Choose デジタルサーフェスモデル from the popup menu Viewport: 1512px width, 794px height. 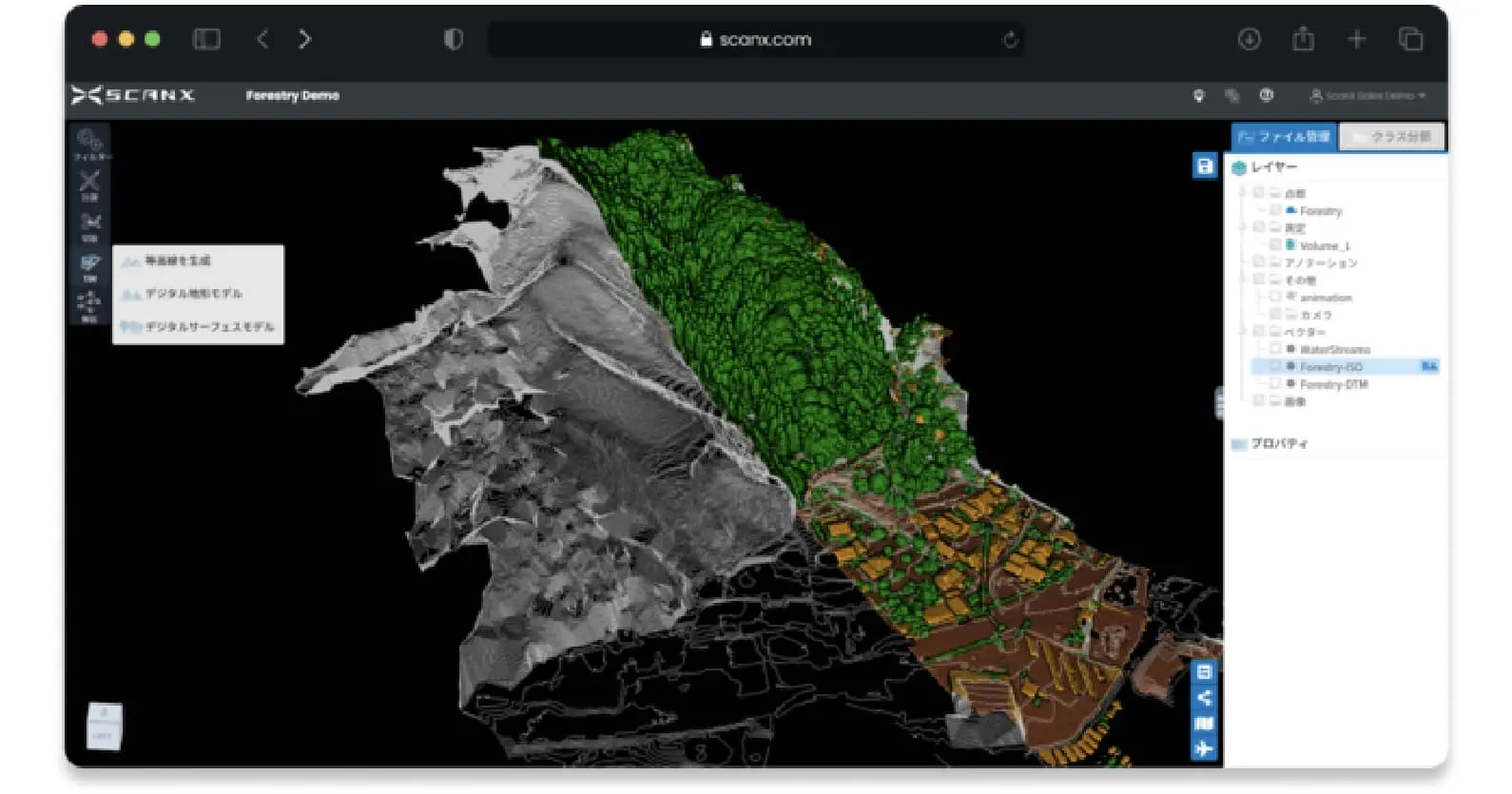point(198,327)
